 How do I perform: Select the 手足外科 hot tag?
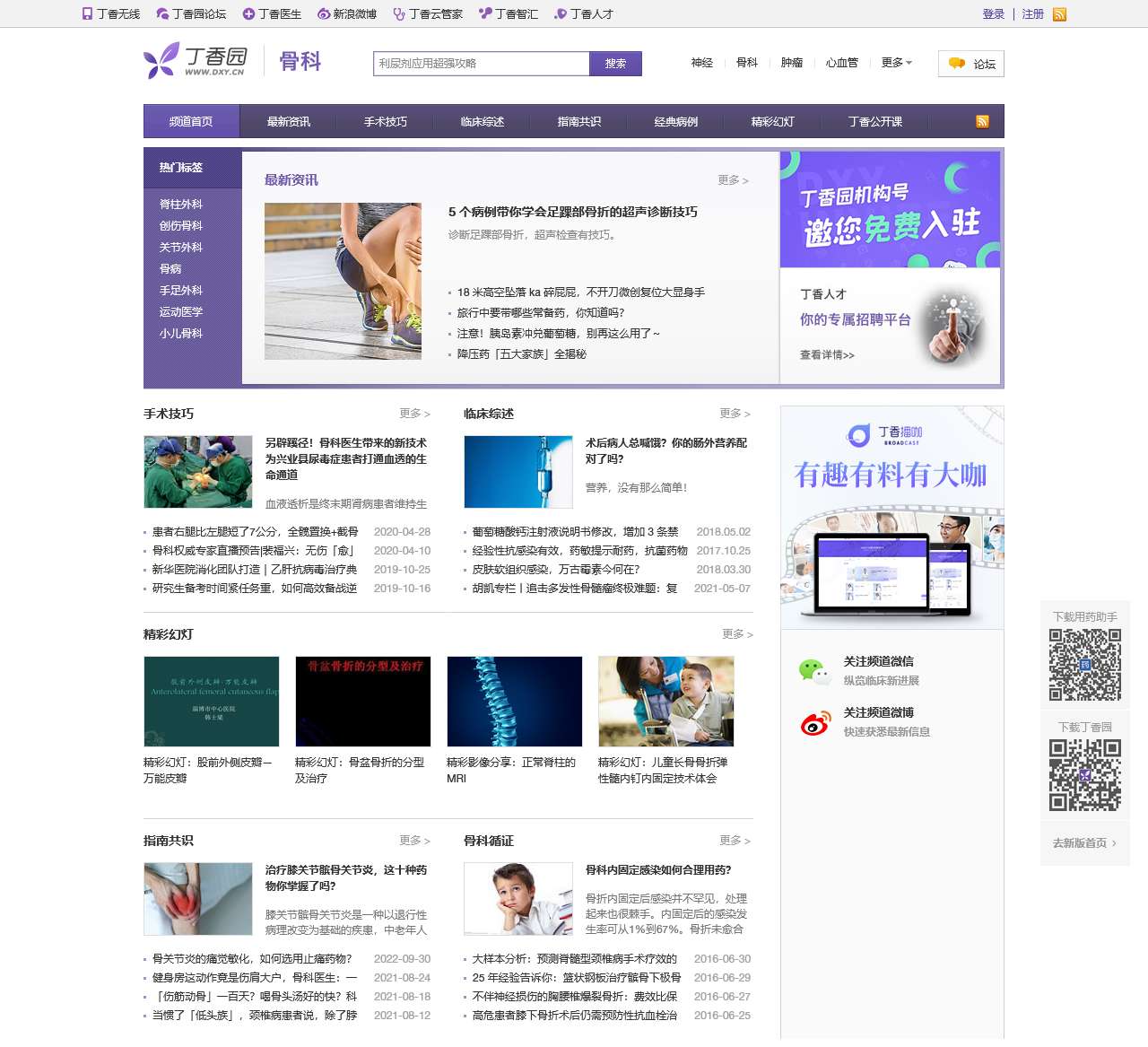pyautogui.click(x=181, y=291)
